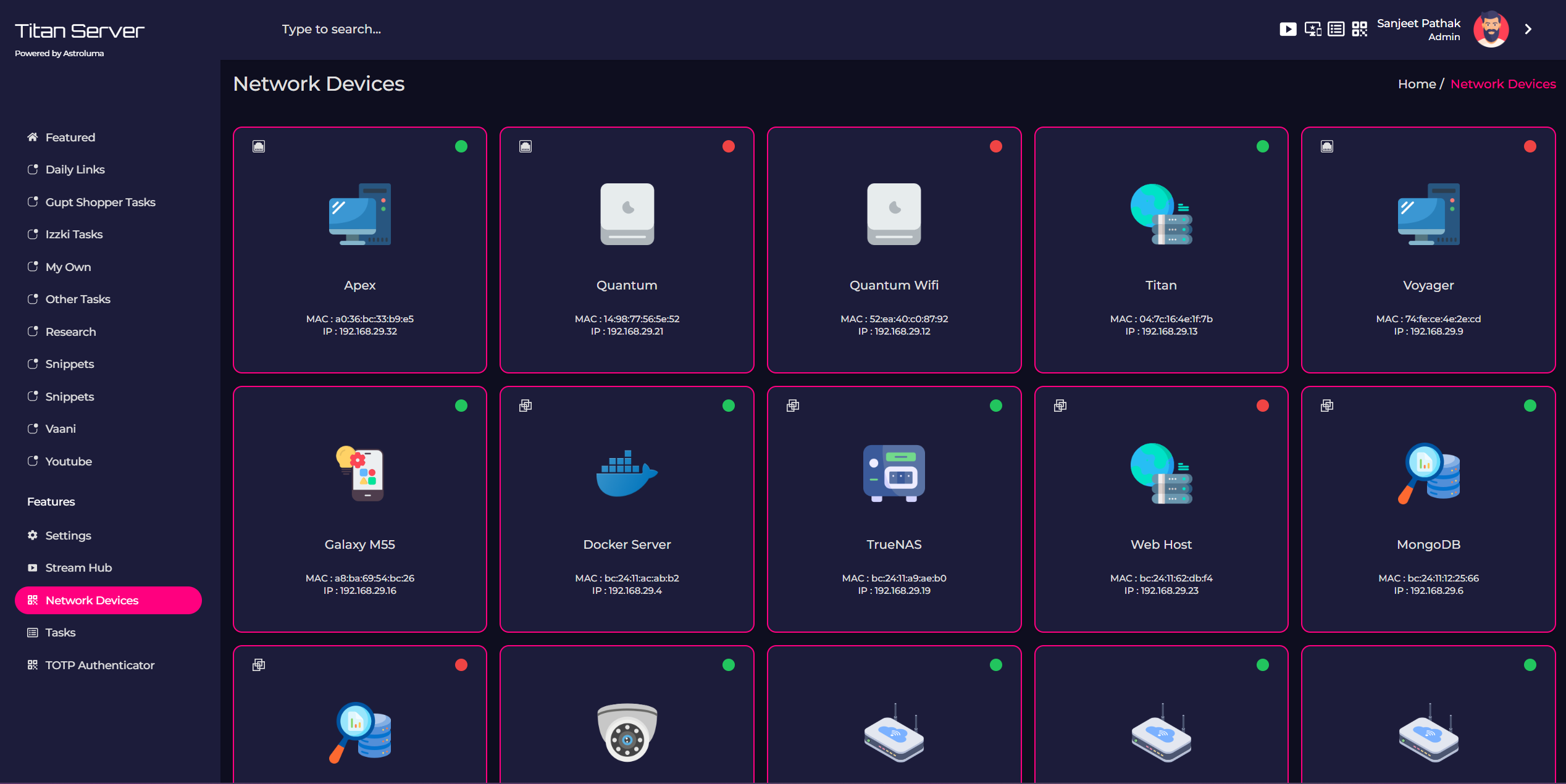1566x784 pixels.
Task: Click the QR code authenticator icon in header
Action: tap(1359, 28)
